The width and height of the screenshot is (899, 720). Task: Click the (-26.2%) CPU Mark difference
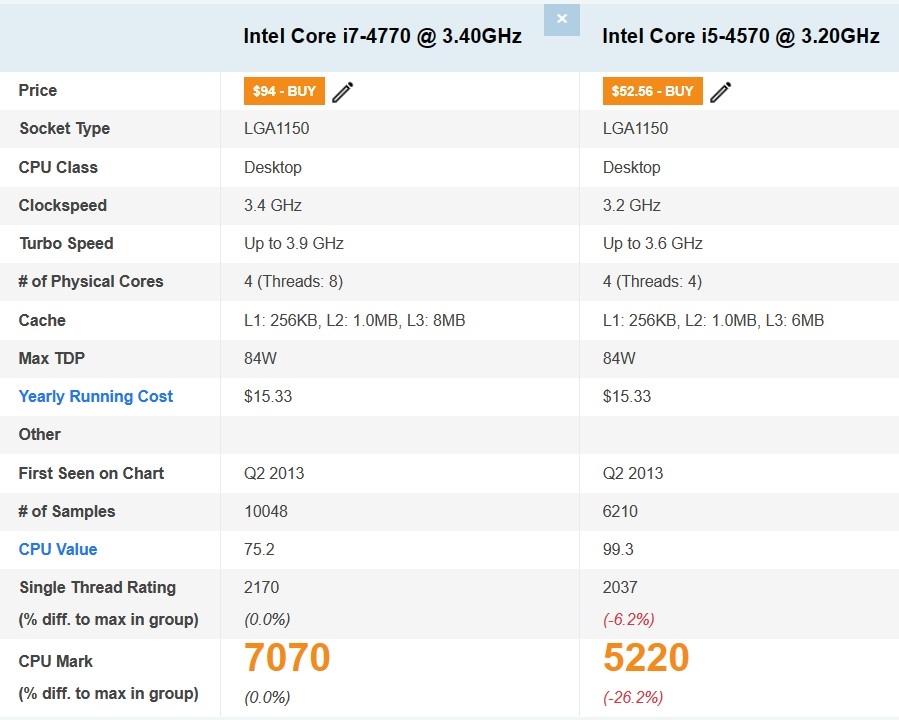[633, 697]
